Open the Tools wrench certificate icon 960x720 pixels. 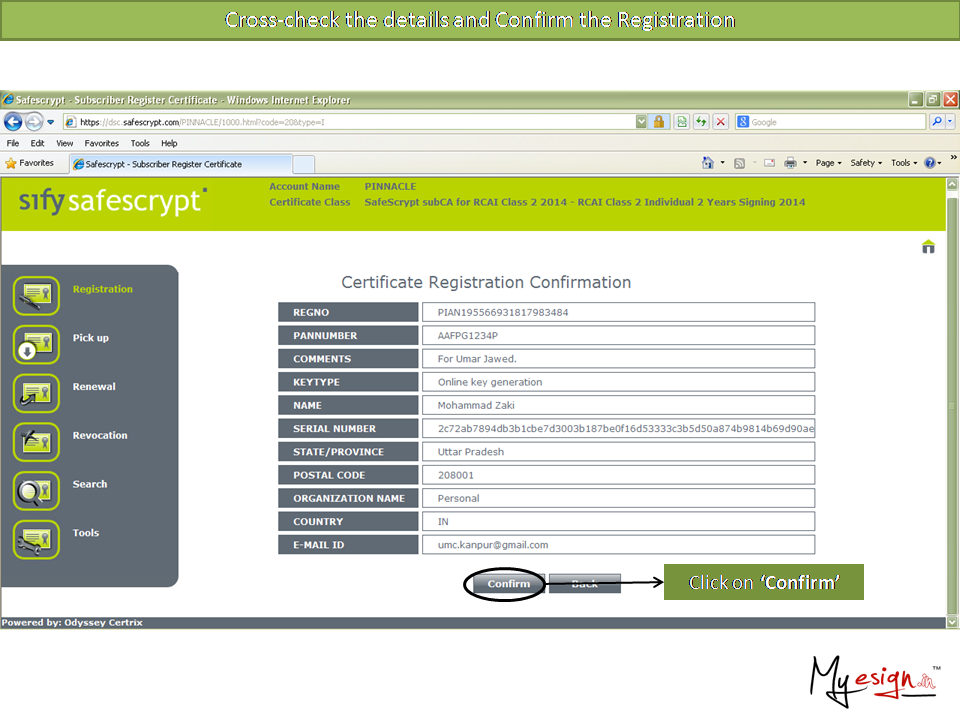pos(37,539)
